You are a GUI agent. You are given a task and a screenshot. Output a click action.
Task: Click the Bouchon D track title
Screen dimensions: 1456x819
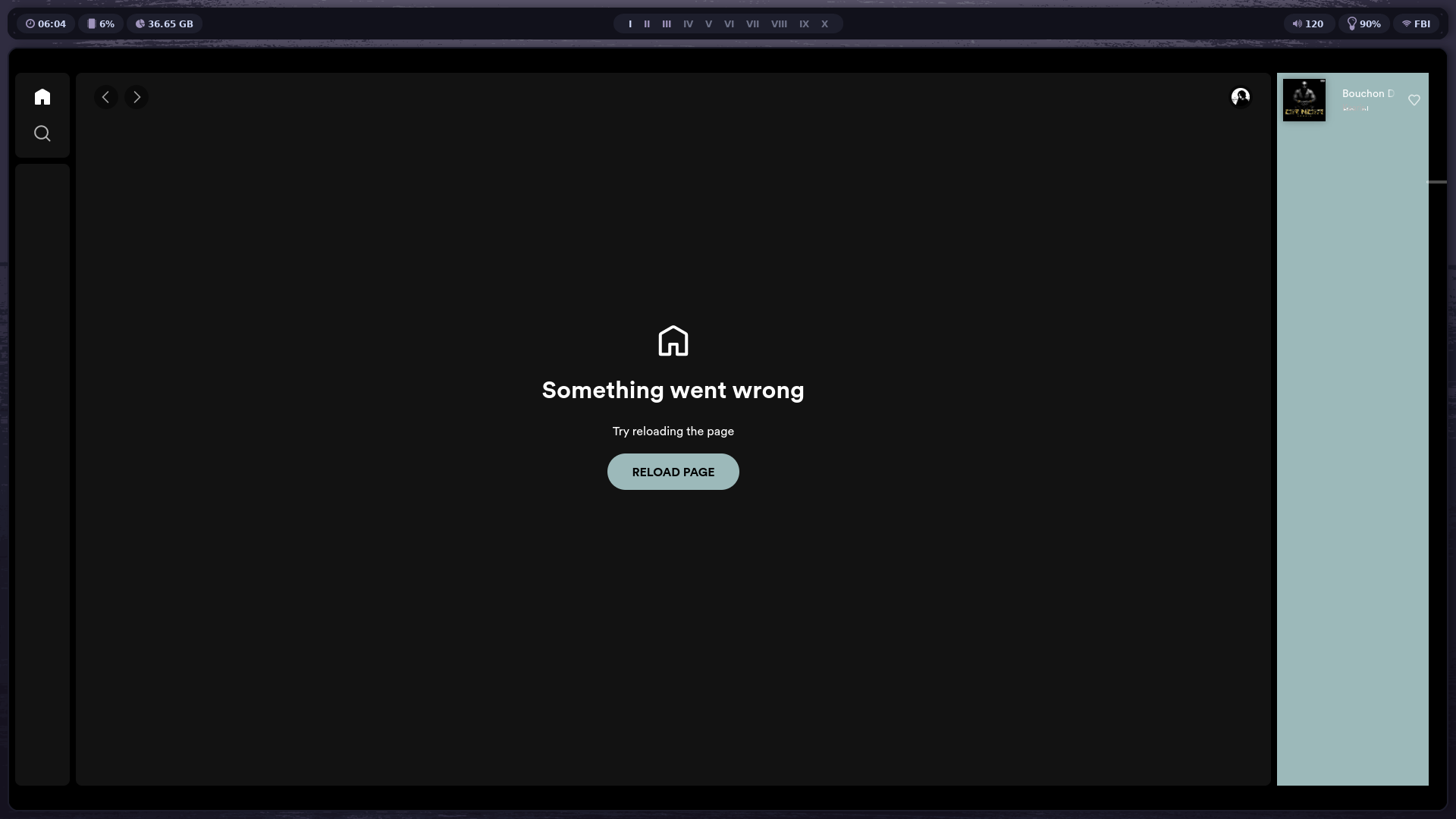click(x=1367, y=93)
